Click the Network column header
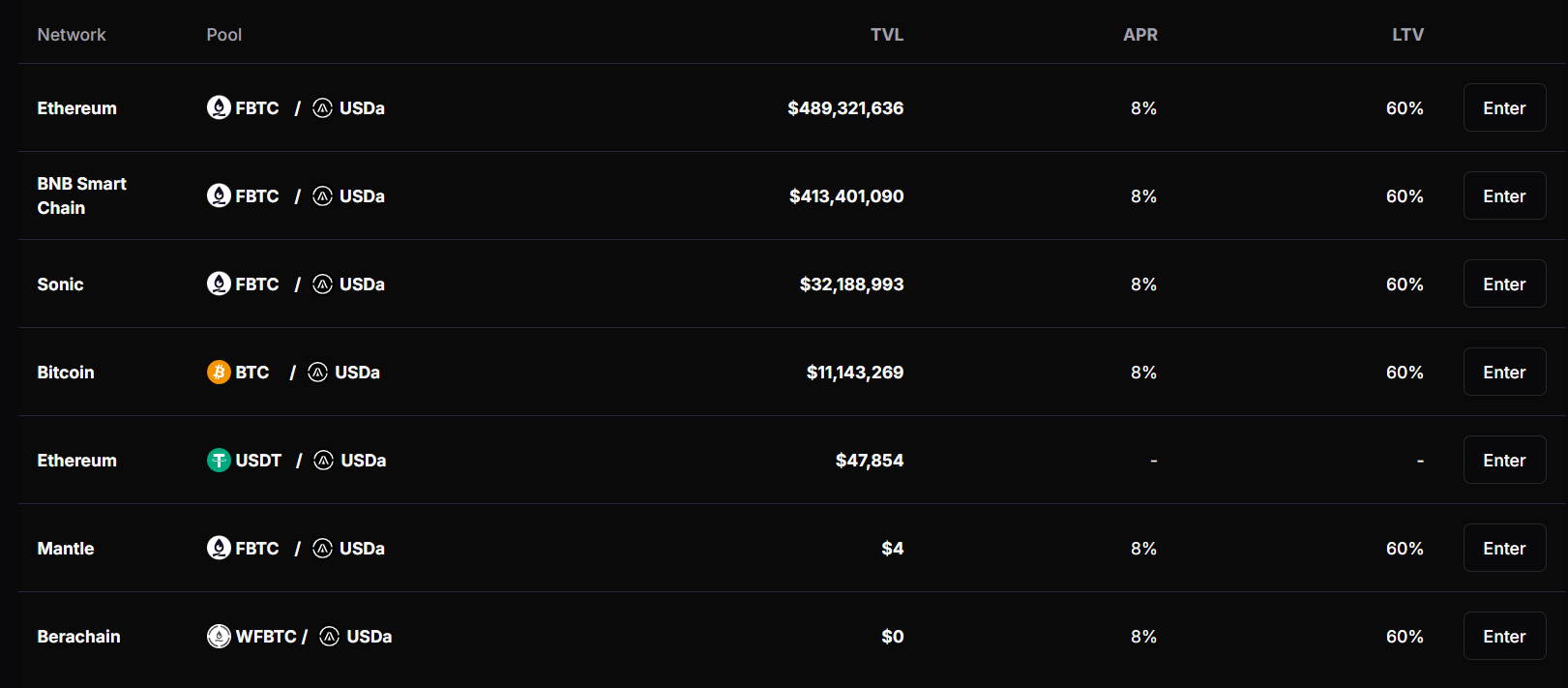 point(72,35)
